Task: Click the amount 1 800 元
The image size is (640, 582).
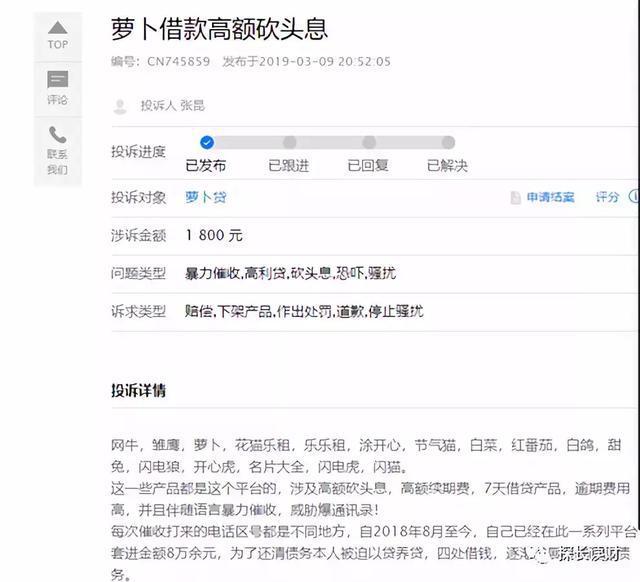Action: pyautogui.click(x=214, y=235)
